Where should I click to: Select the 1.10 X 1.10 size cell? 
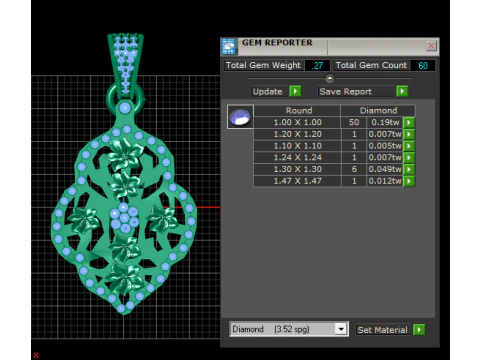(x=297, y=146)
